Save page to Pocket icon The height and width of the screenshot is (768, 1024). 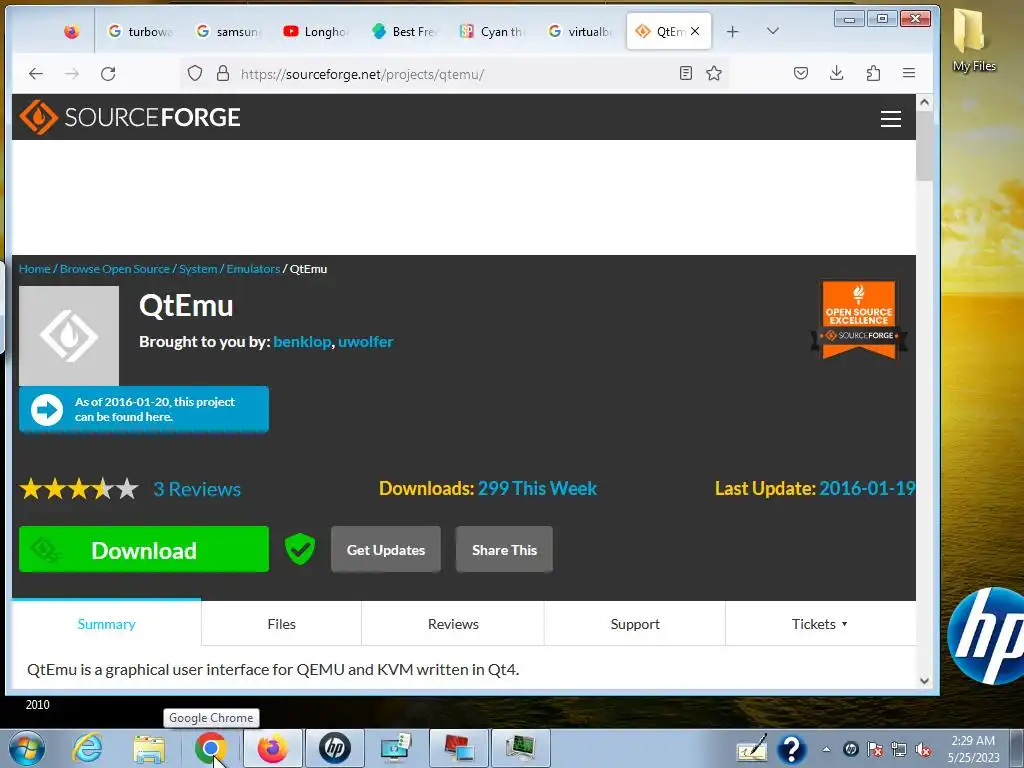pyautogui.click(x=801, y=73)
